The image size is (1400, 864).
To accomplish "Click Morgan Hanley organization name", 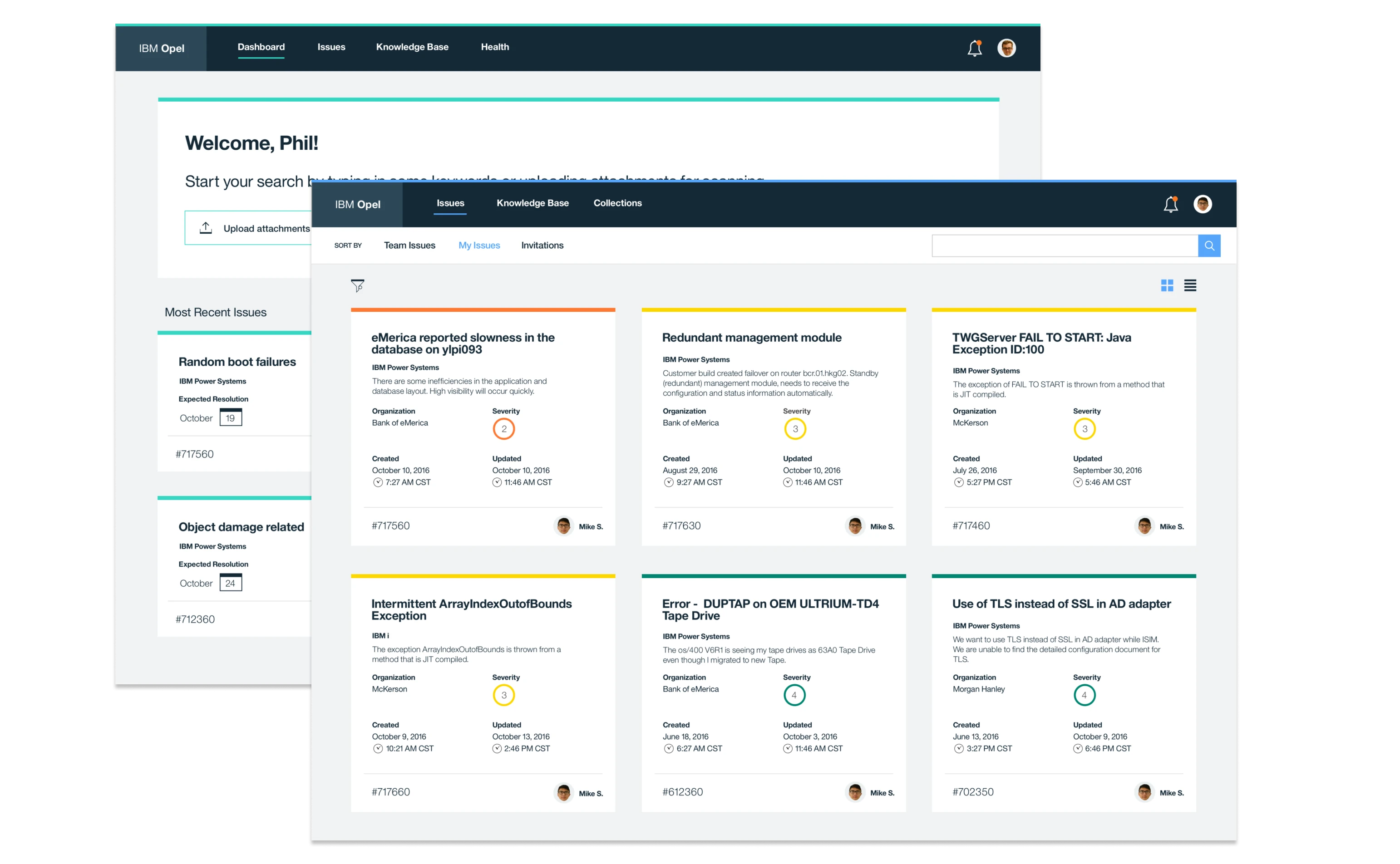I will click(x=978, y=688).
